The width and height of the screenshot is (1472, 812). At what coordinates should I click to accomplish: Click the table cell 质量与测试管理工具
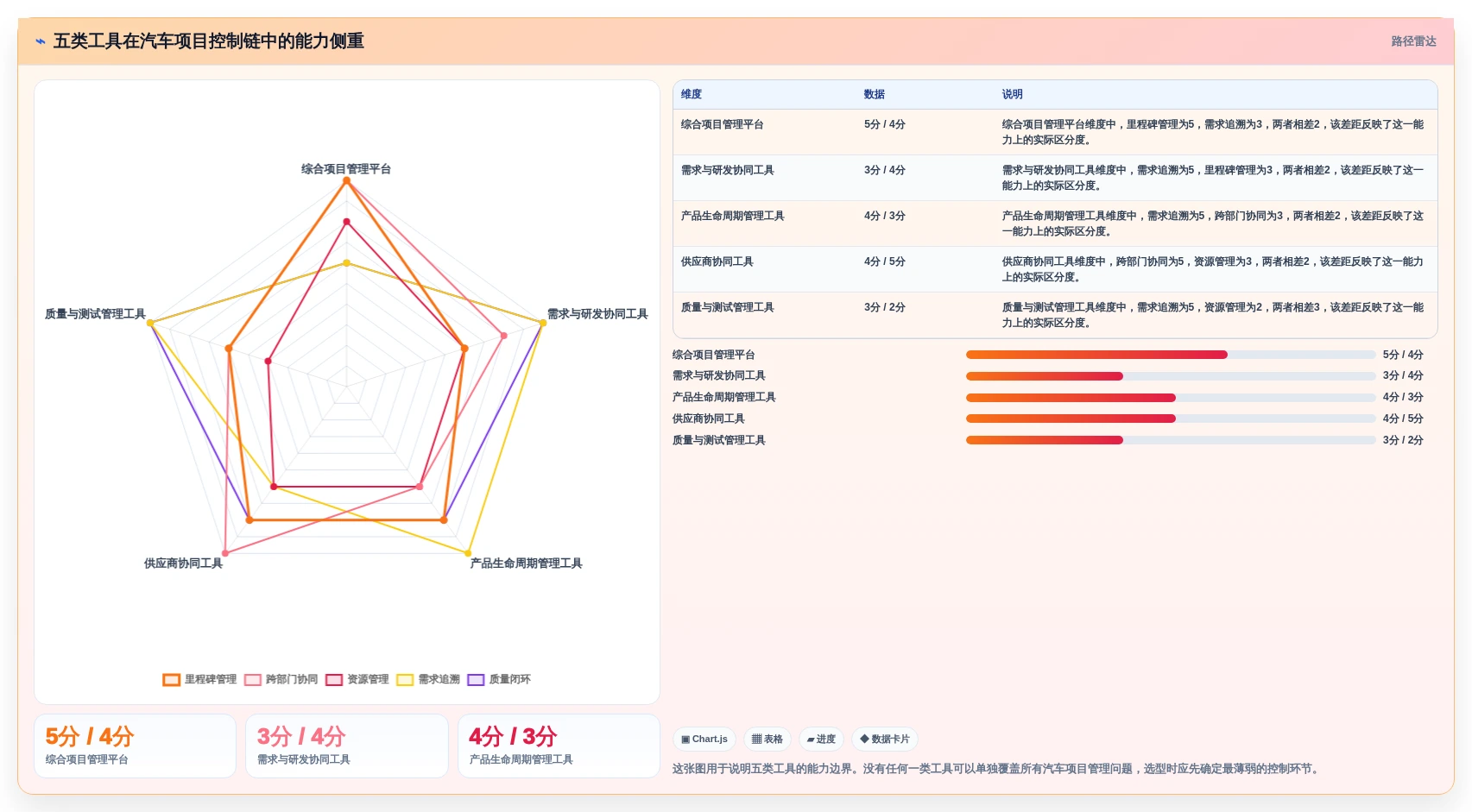click(727, 307)
